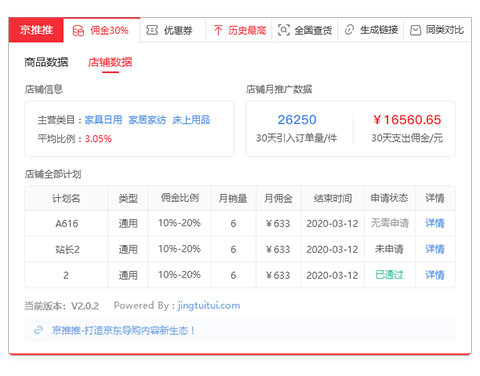Screen dimensions: 480x376
Task: Click the 申请状态 column header
Action: click(x=389, y=198)
